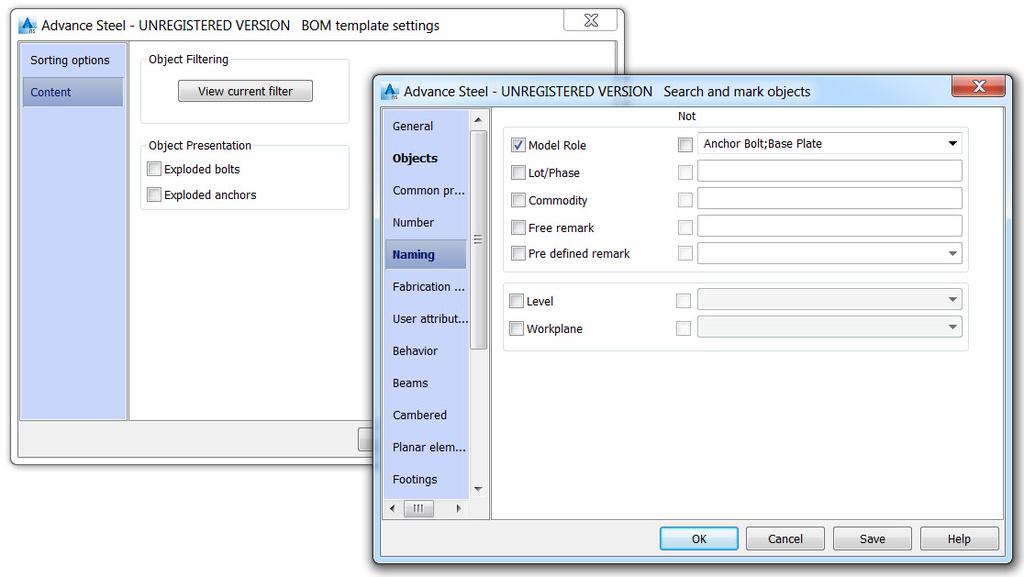Toggle the Not checkbox for Lot/Phase
Screen dimensions: 1024x577
tap(685, 172)
